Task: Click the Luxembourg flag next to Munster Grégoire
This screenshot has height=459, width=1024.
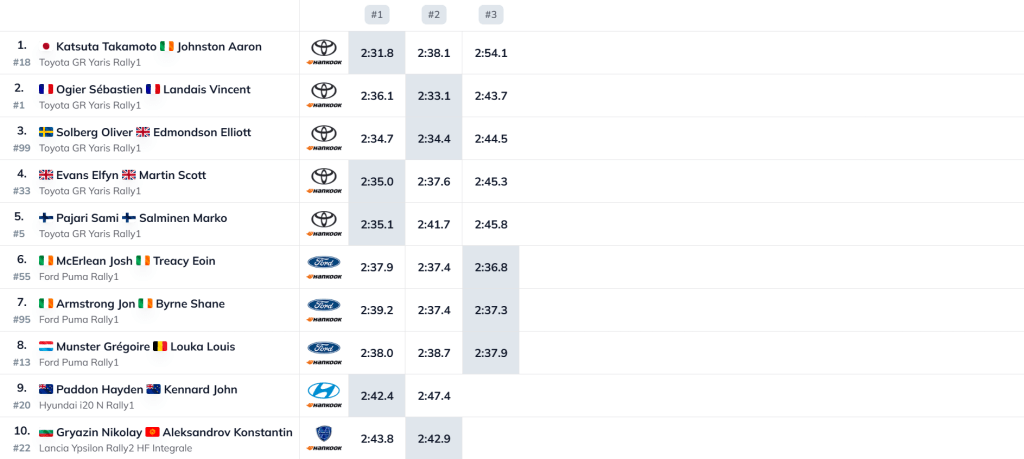Action: tap(46, 347)
